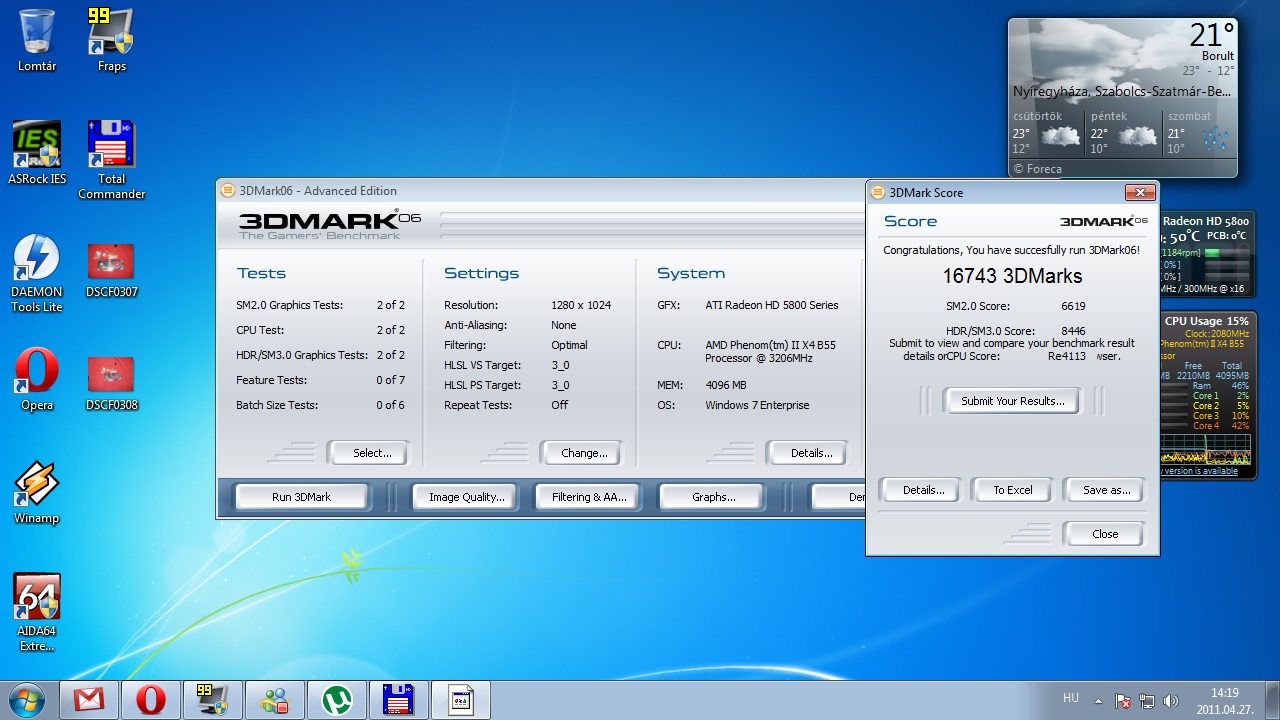This screenshot has height=720, width=1280.
Task: Click the SM2.0 Score value 6619
Action: point(1073,306)
